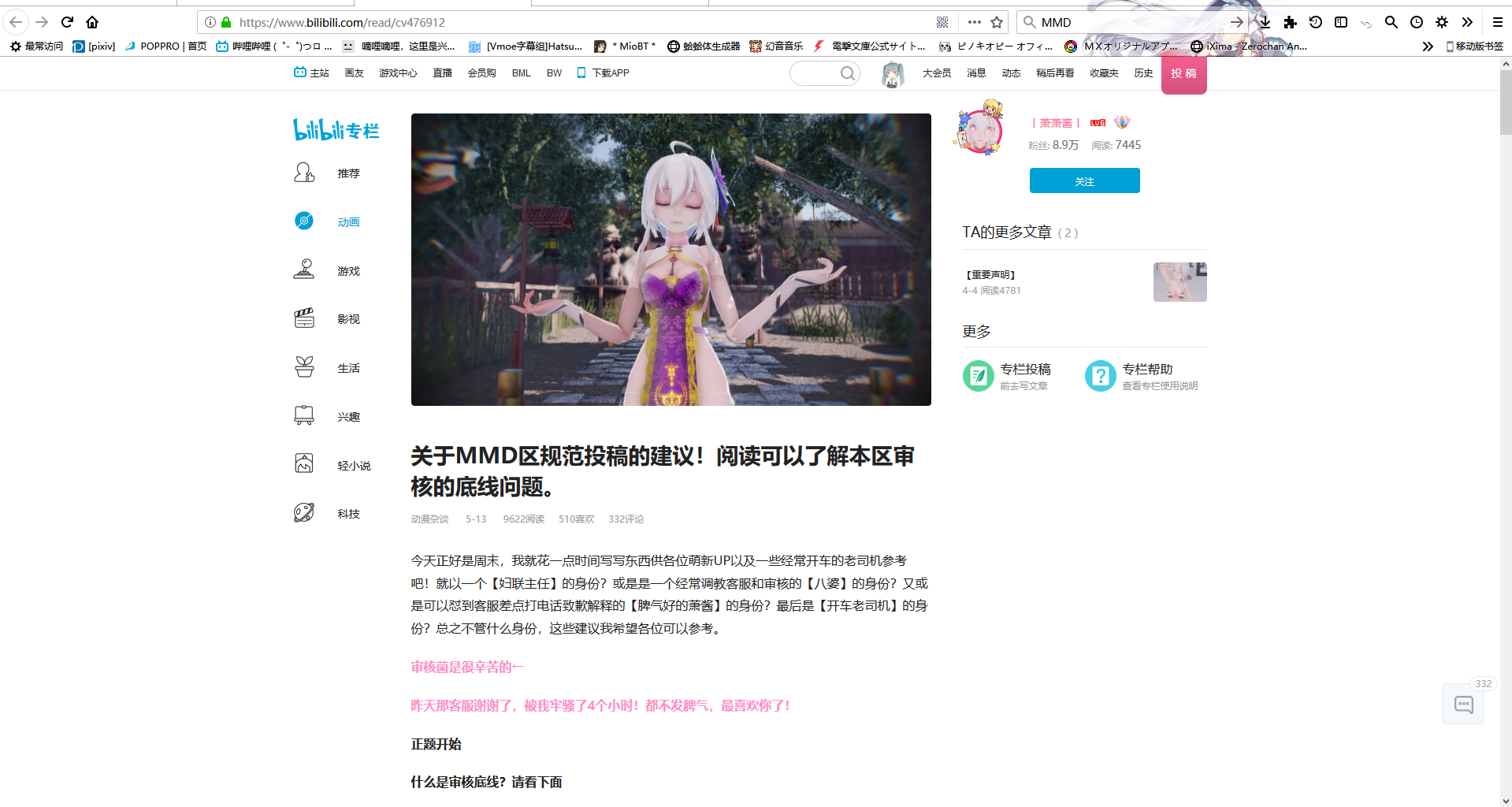
Task: Show site information for bilibili.com
Action: pos(210,22)
